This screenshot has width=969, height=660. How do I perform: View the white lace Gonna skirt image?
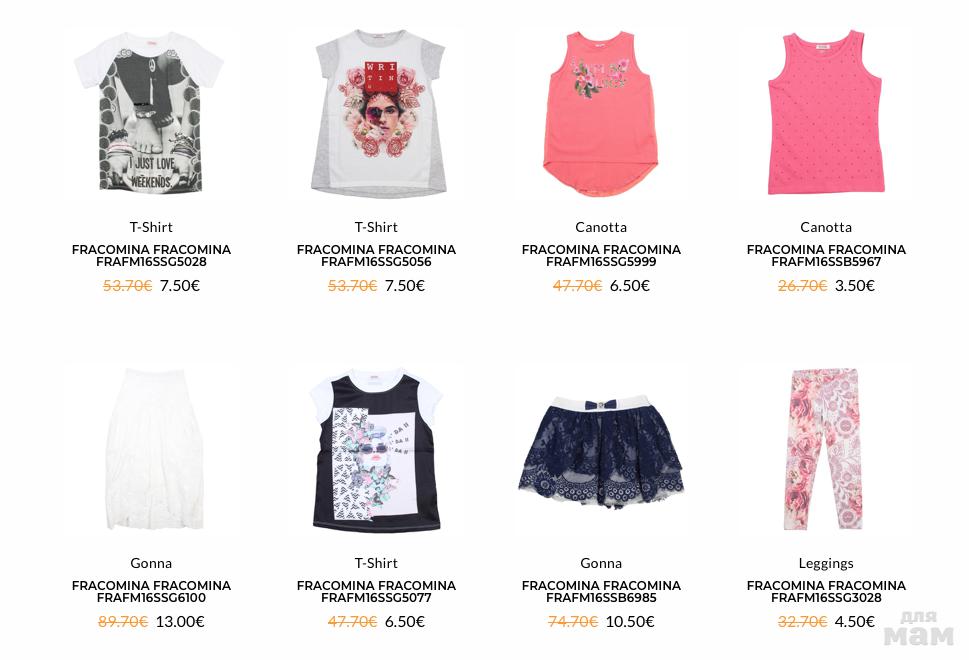pos(151,449)
